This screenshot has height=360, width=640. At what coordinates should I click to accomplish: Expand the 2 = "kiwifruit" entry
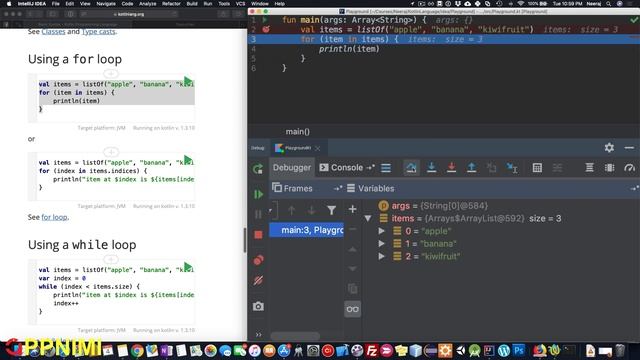(382, 256)
